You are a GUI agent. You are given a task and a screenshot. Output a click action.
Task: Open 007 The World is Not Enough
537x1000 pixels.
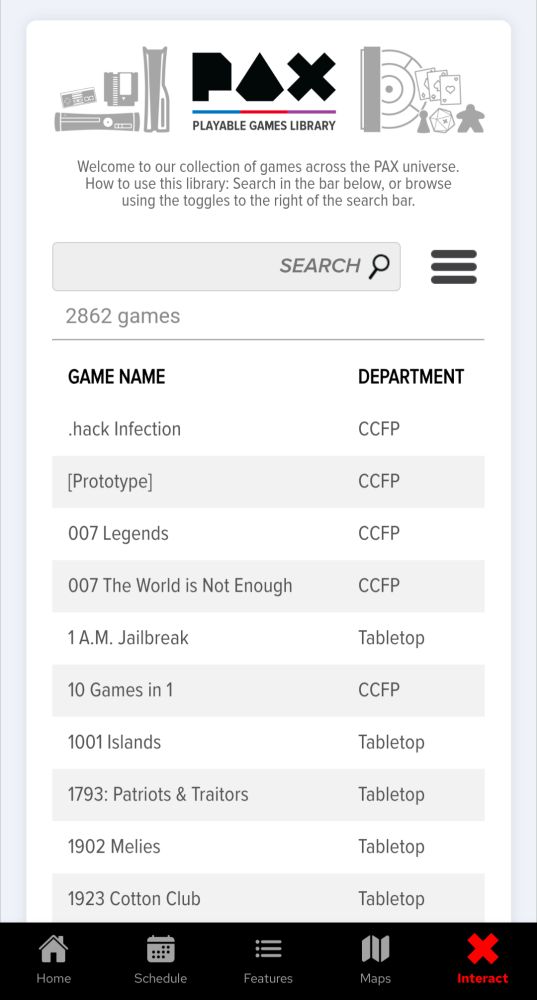[268, 586]
